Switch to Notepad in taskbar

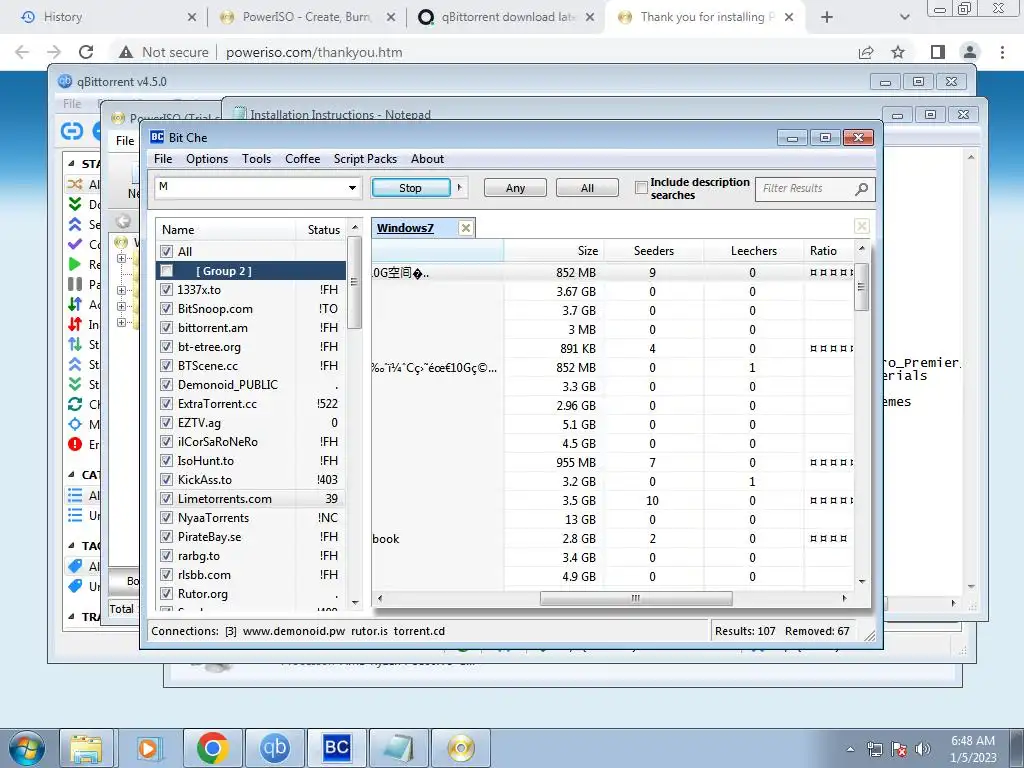tap(398, 748)
